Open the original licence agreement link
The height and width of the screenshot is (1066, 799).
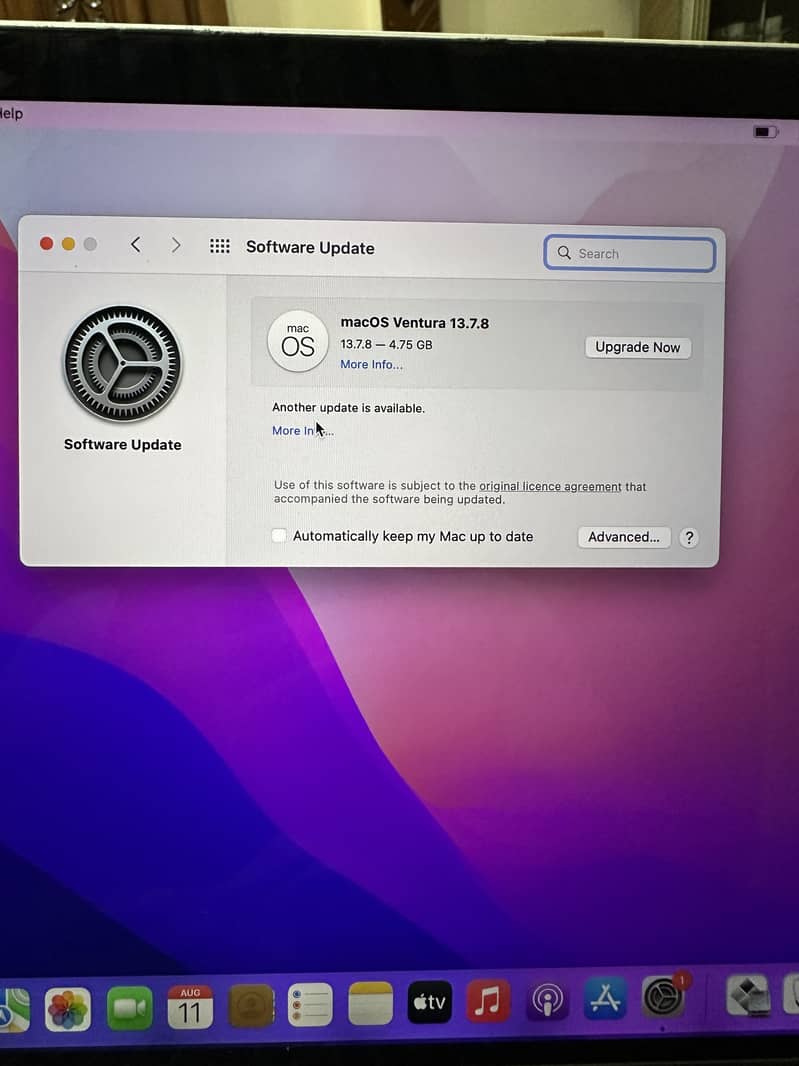pos(550,487)
